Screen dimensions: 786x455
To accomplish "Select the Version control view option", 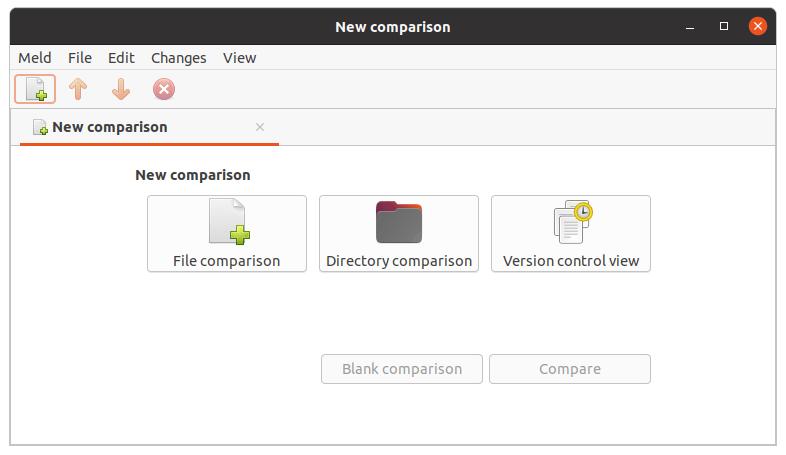I will click(571, 233).
